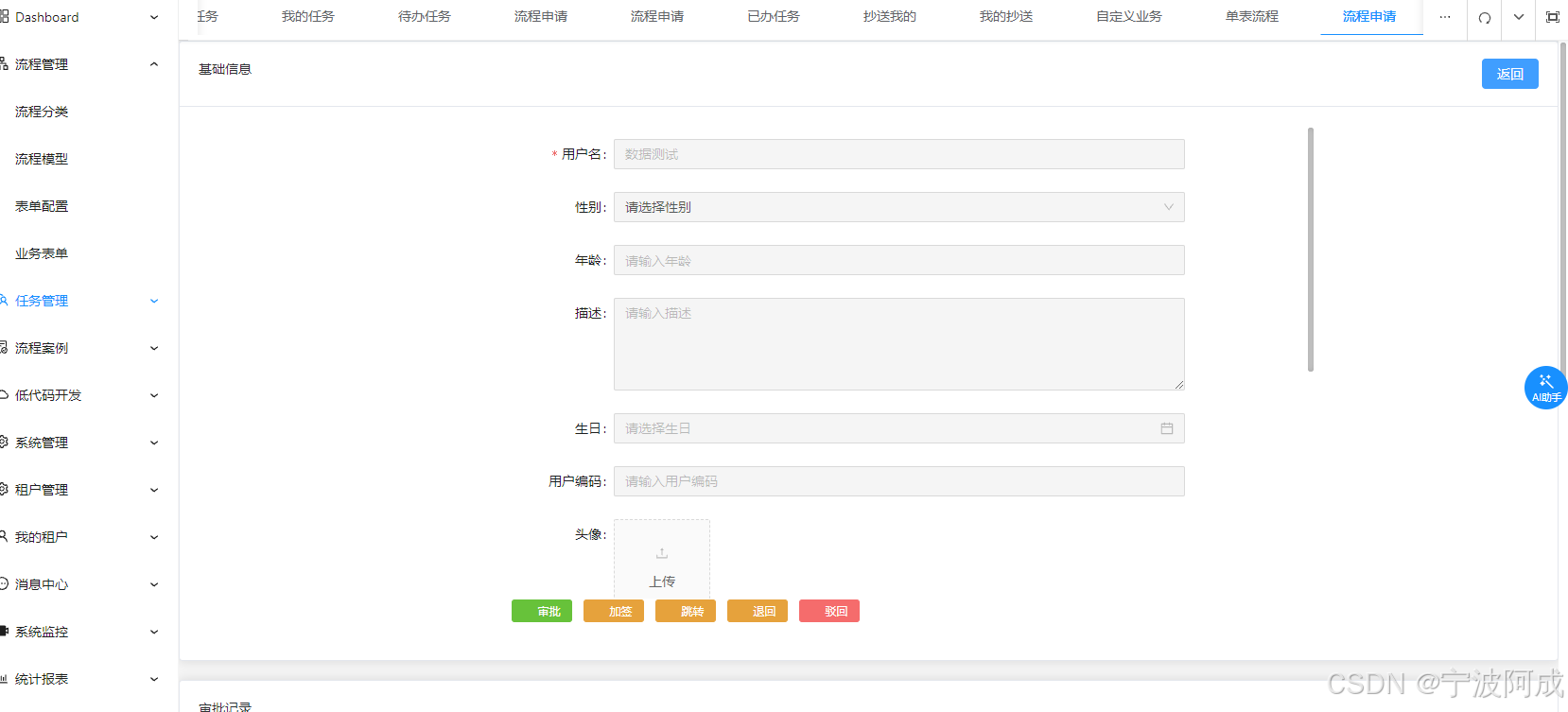Viewport: 1568px width, 712px height.
Task: Open 表单配置 in the sidebar
Action: point(42,206)
